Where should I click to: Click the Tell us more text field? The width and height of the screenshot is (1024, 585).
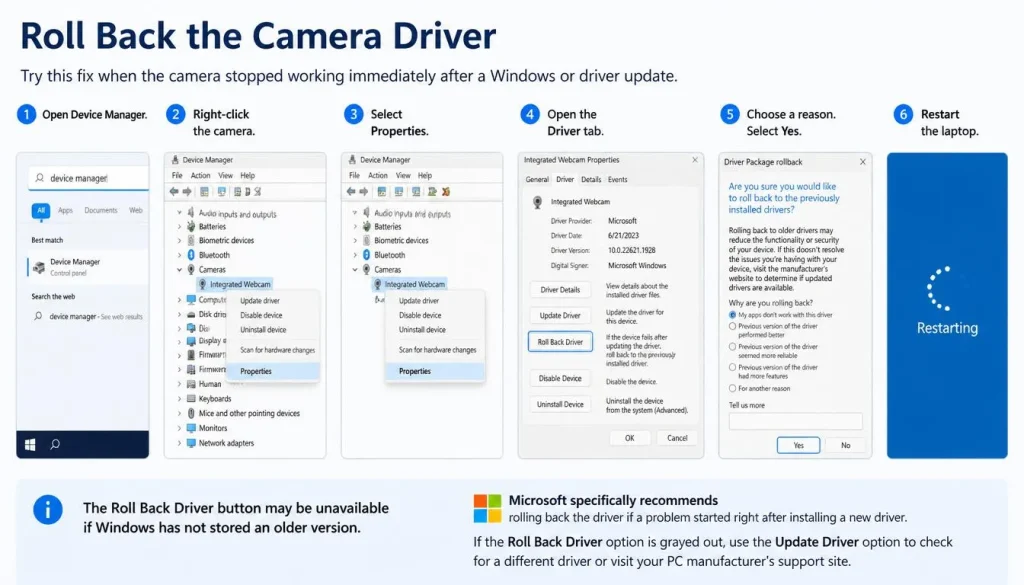(x=795, y=421)
